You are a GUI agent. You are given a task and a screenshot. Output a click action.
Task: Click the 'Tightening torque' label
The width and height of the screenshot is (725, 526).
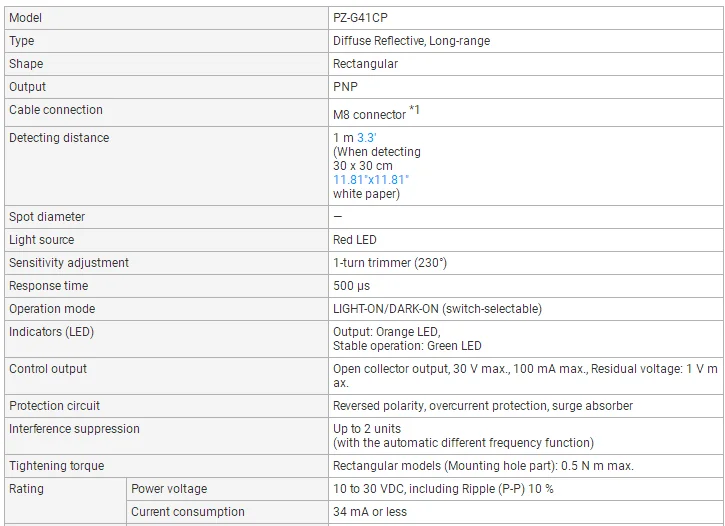56,466
